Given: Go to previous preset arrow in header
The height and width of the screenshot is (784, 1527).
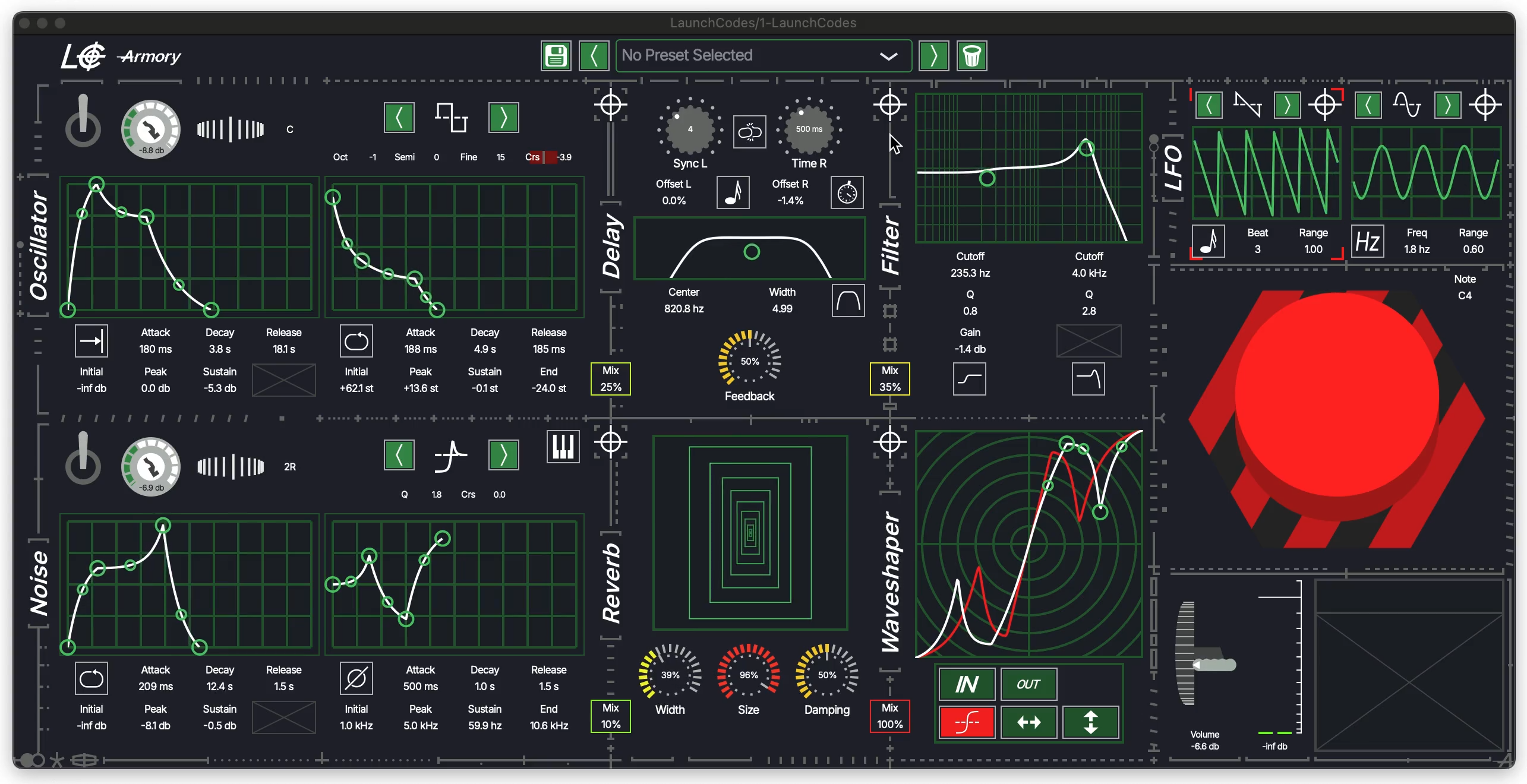Looking at the screenshot, I should tap(594, 56).
